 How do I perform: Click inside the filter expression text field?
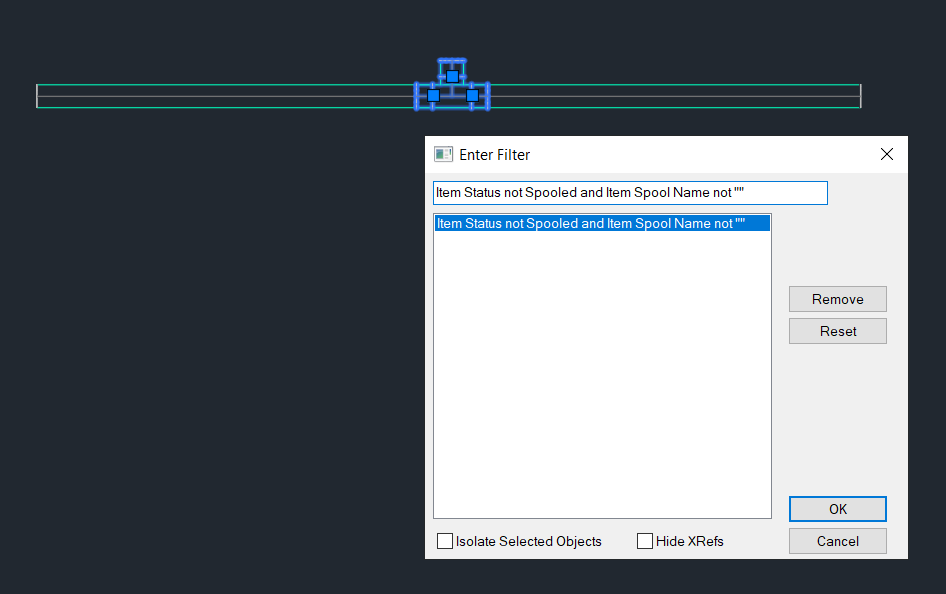630,192
